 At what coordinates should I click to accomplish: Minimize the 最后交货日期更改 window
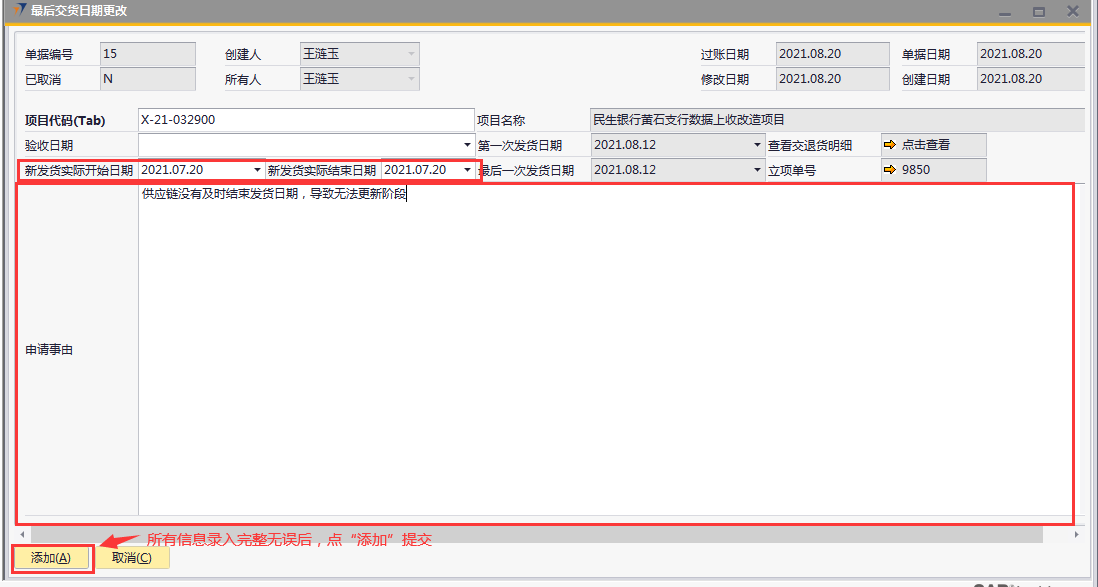pos(1005,12)
